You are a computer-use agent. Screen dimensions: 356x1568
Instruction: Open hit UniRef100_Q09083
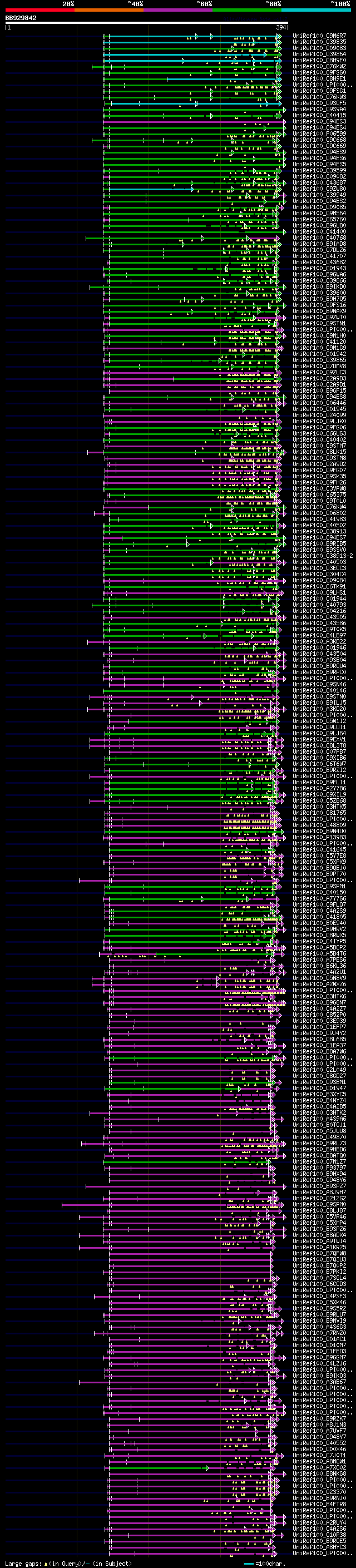(319, 48)
